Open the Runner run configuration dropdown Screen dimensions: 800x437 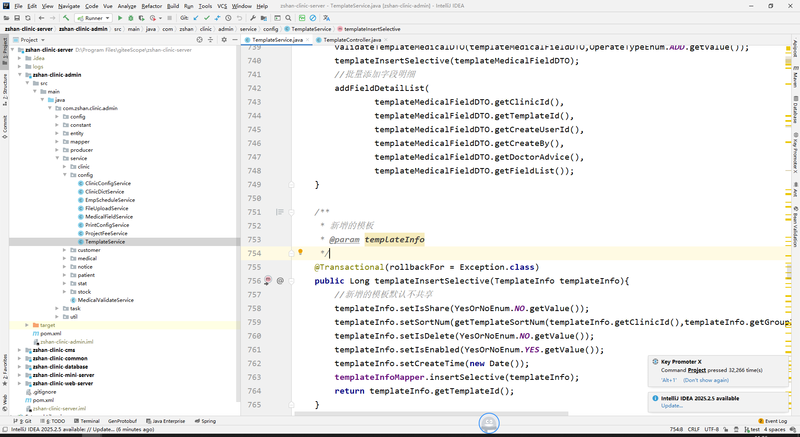point(94,18)
